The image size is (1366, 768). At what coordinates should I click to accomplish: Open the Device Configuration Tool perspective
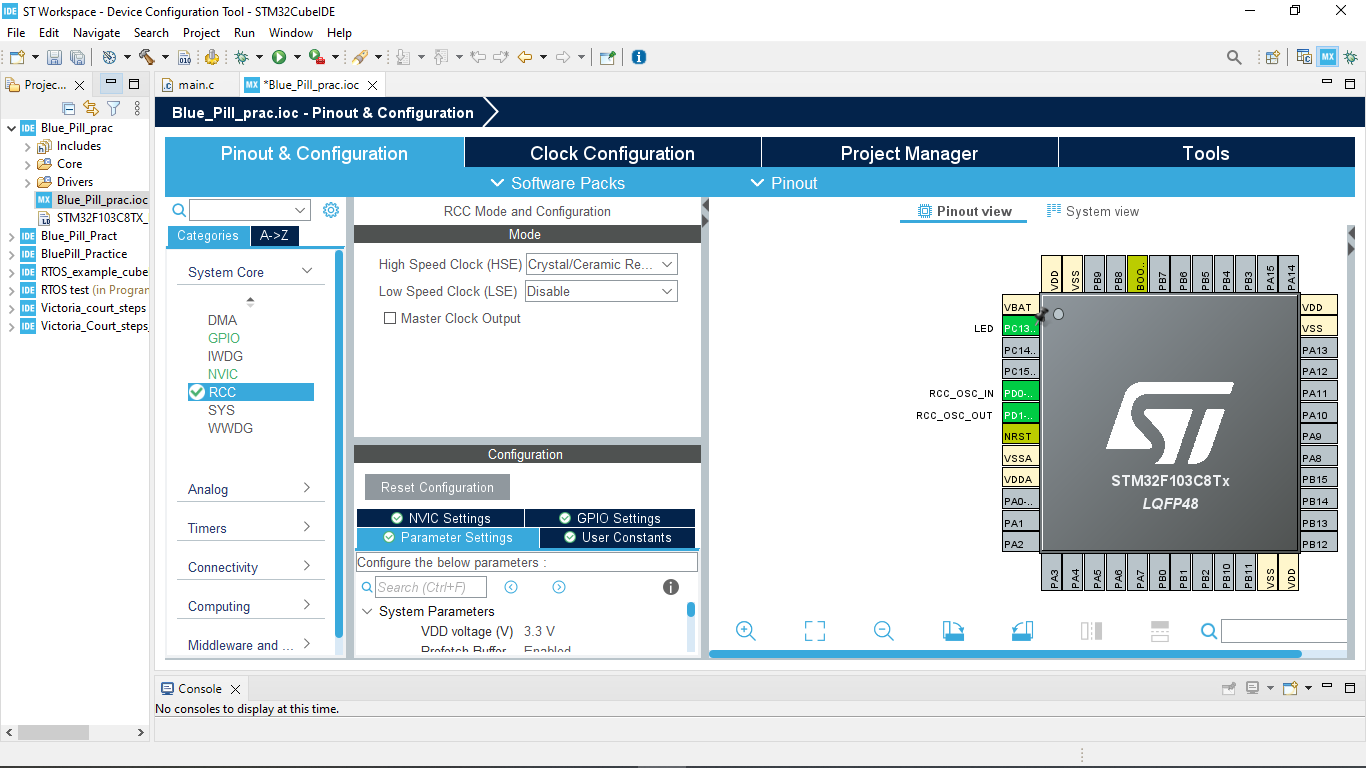coord(1327,57)
